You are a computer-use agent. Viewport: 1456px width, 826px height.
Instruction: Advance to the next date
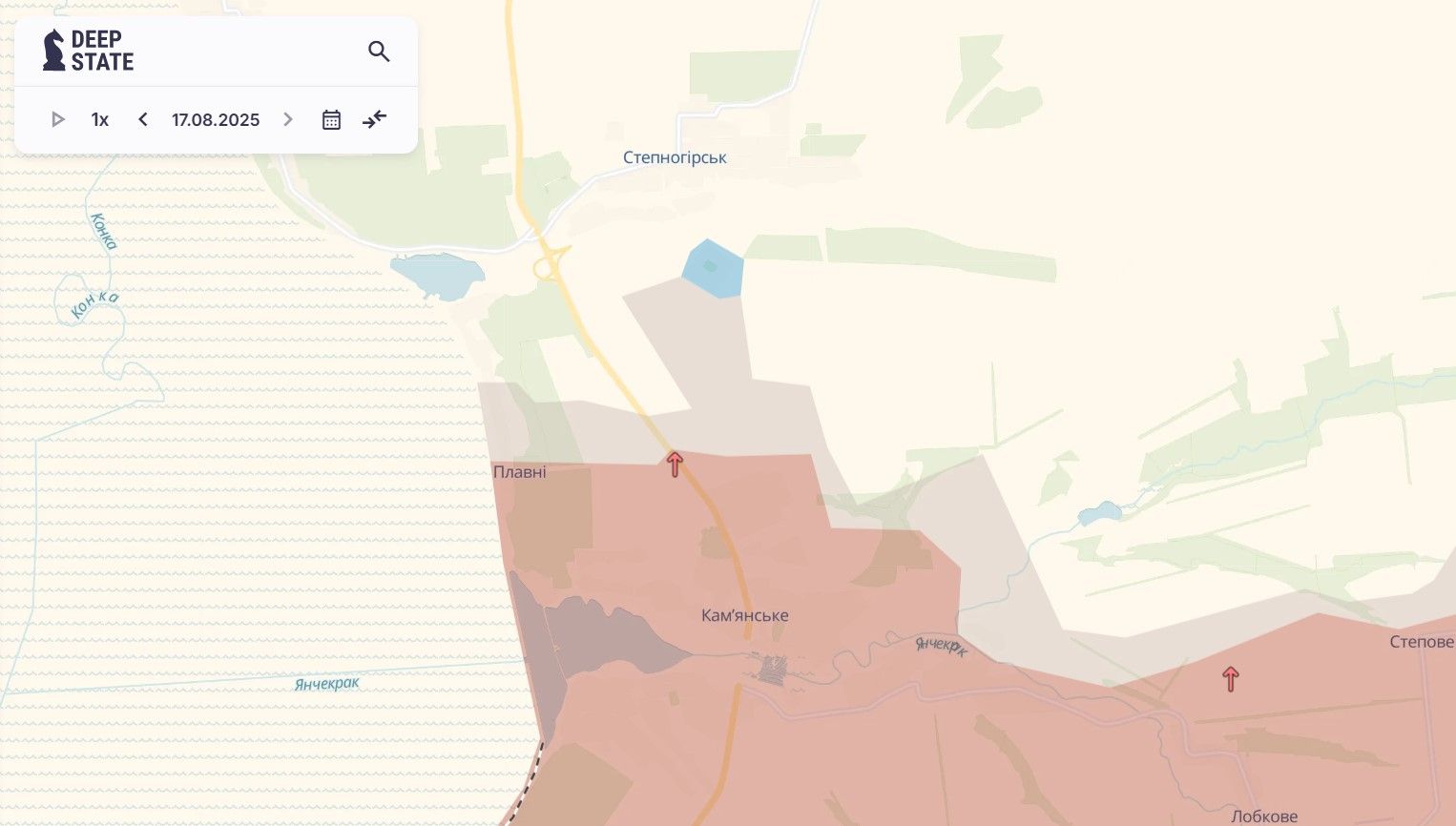tap(287, 119)
